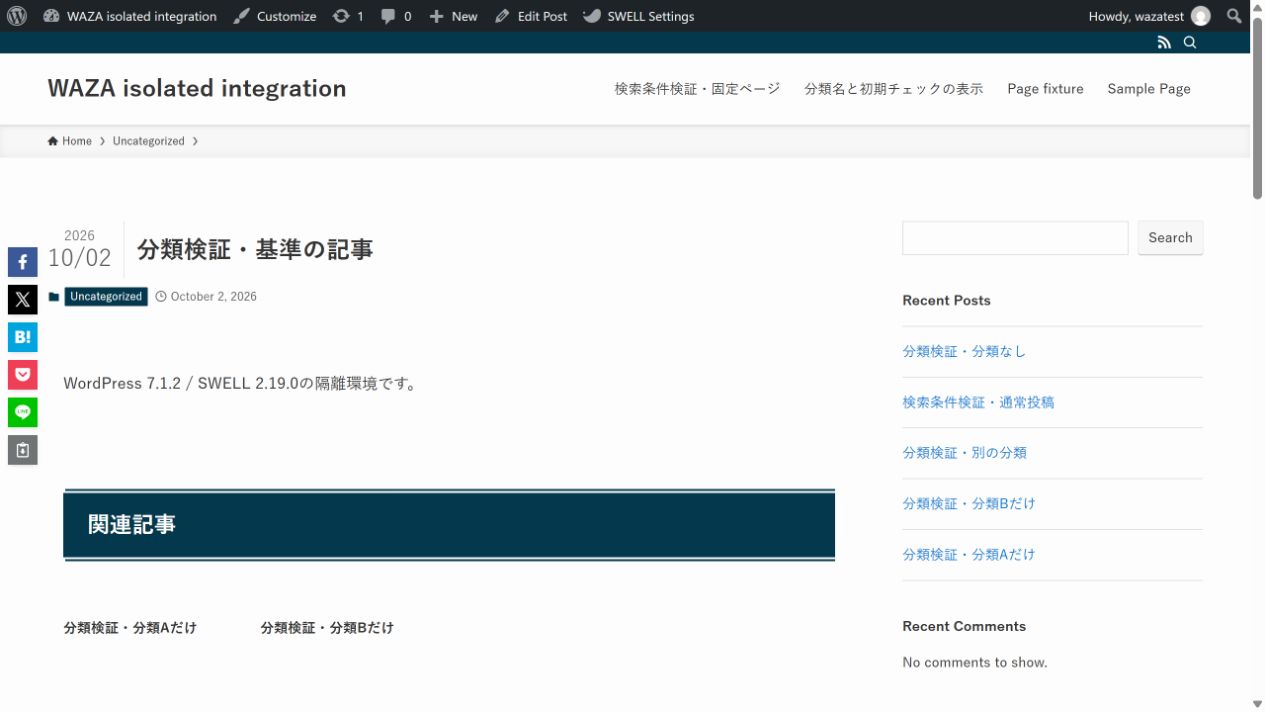Open sidebar recent post 分類検証・分類Aだけ
This screenshot has height=712, width=1265.
coord(969,554)
